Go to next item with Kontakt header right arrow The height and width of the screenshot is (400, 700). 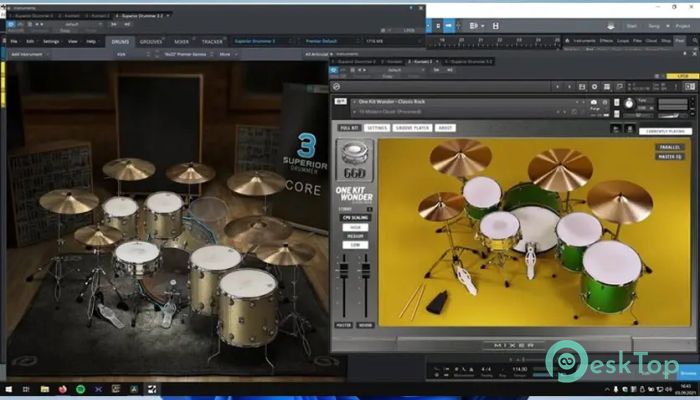click(570, 87)
